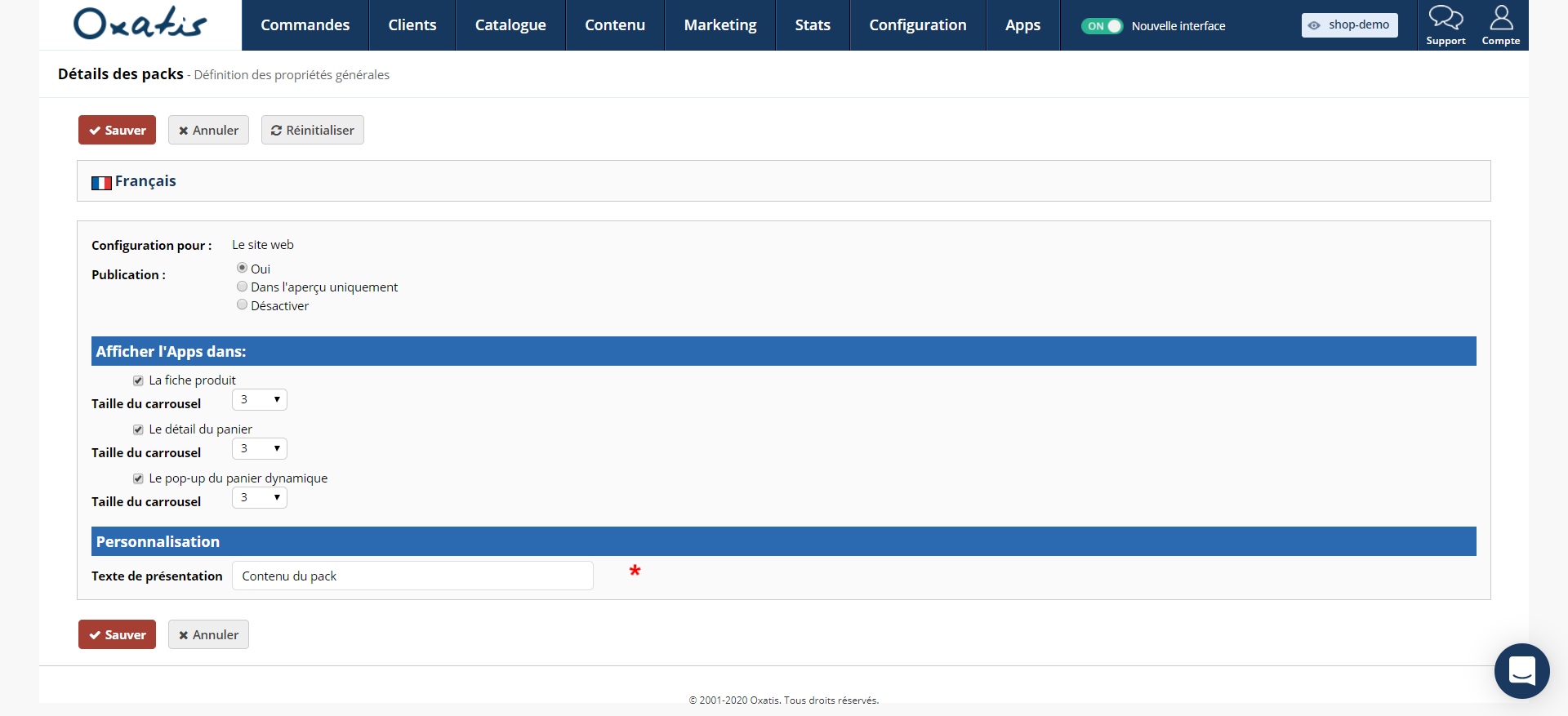
Task: Select Dans l'aperçu uniquement radio option
Action: [x=242, y=287]
